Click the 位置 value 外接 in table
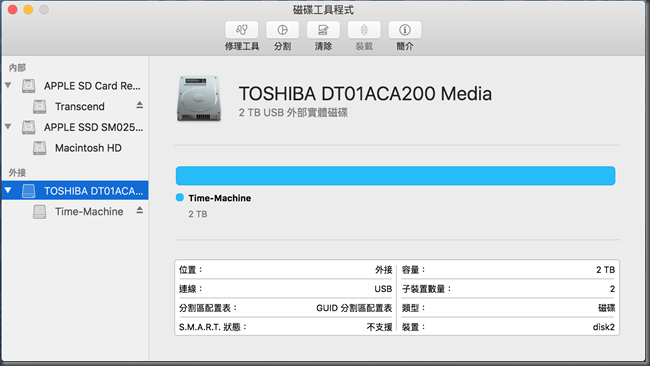 point(383,270)
